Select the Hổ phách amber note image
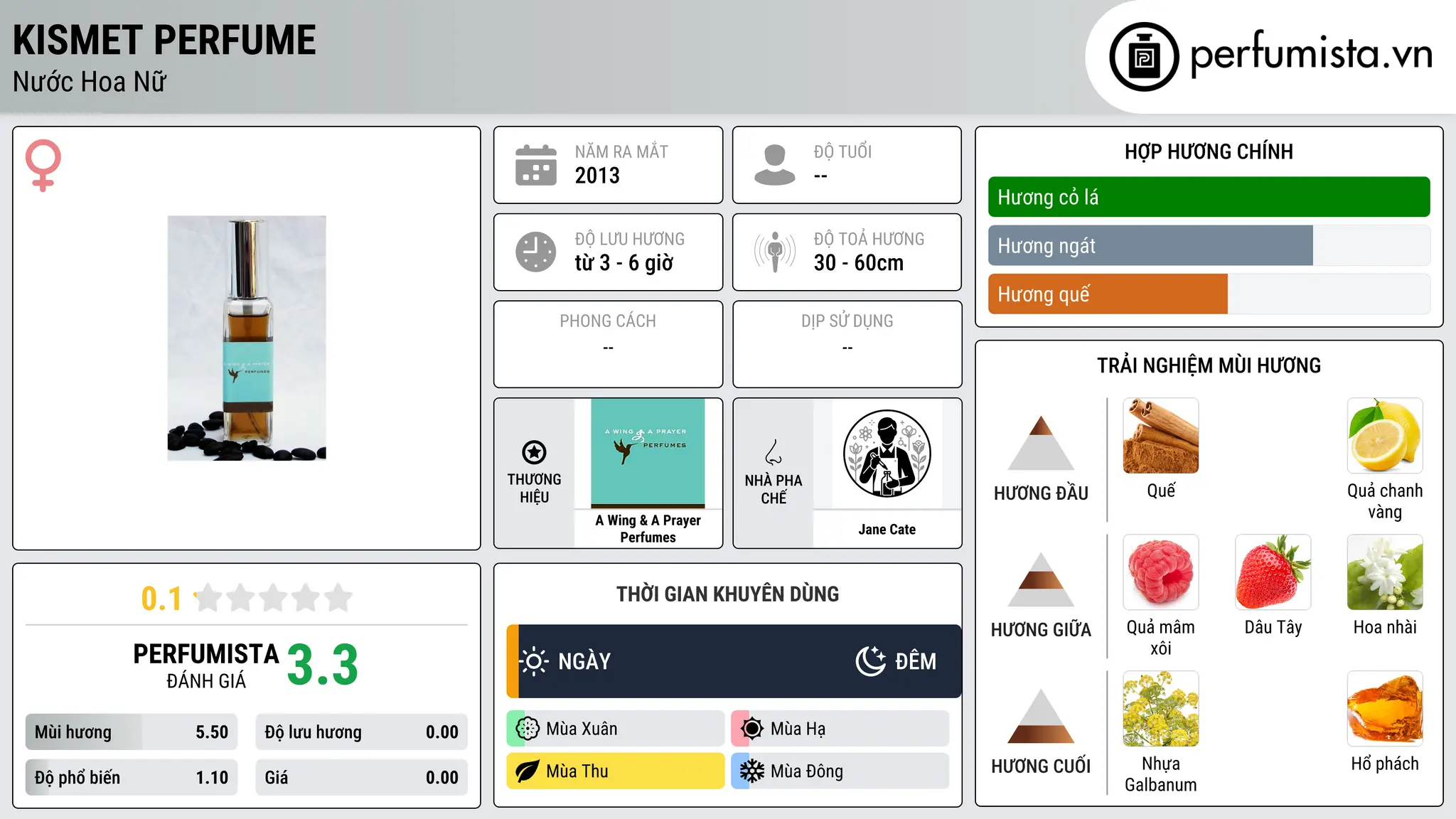The height and width of the screenshot is (819, 1456). (x=1385, y=709)
